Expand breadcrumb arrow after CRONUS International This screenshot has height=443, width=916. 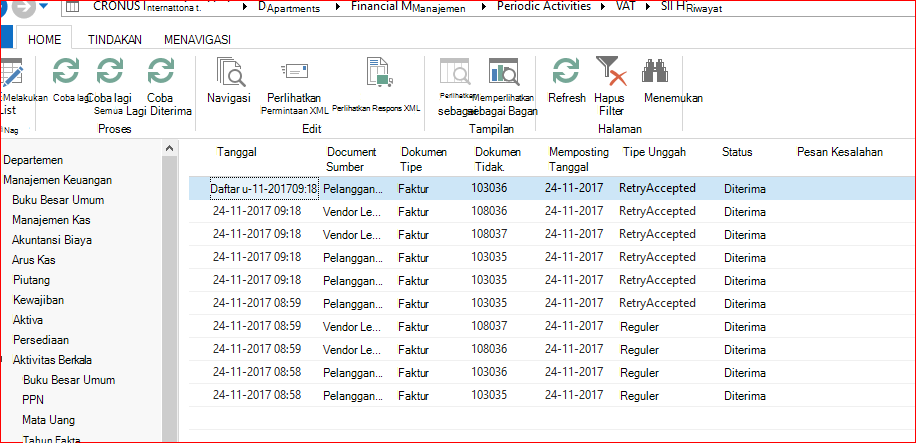pyautogui.click(x=245, y=8)
